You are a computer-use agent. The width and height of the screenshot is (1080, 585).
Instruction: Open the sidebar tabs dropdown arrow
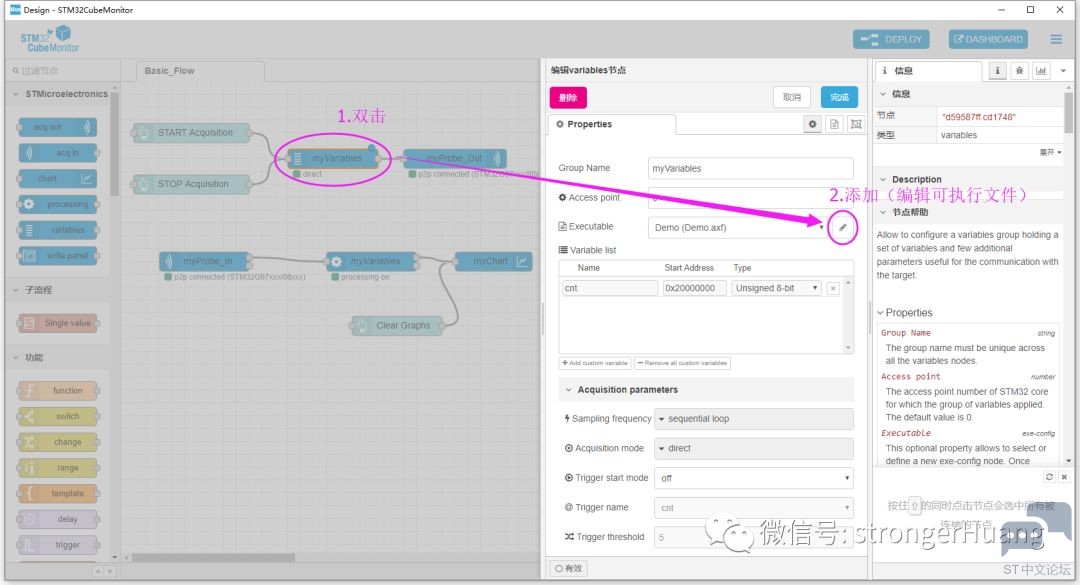click(1063, 70)
